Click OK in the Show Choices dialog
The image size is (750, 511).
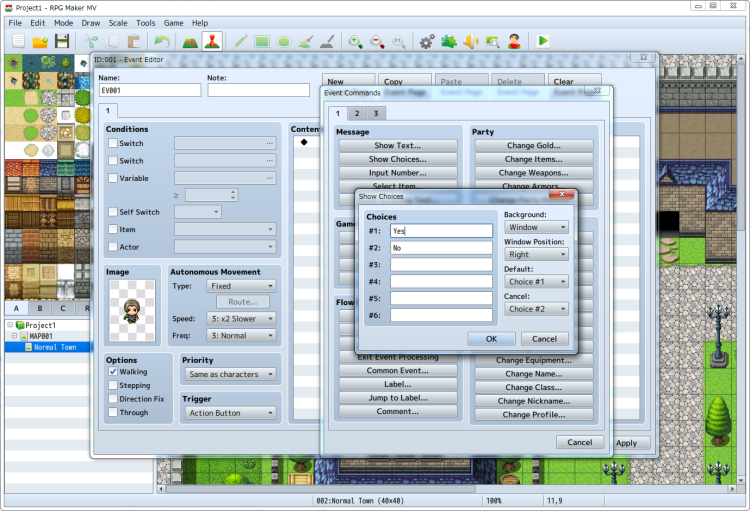tap(491, 339)
